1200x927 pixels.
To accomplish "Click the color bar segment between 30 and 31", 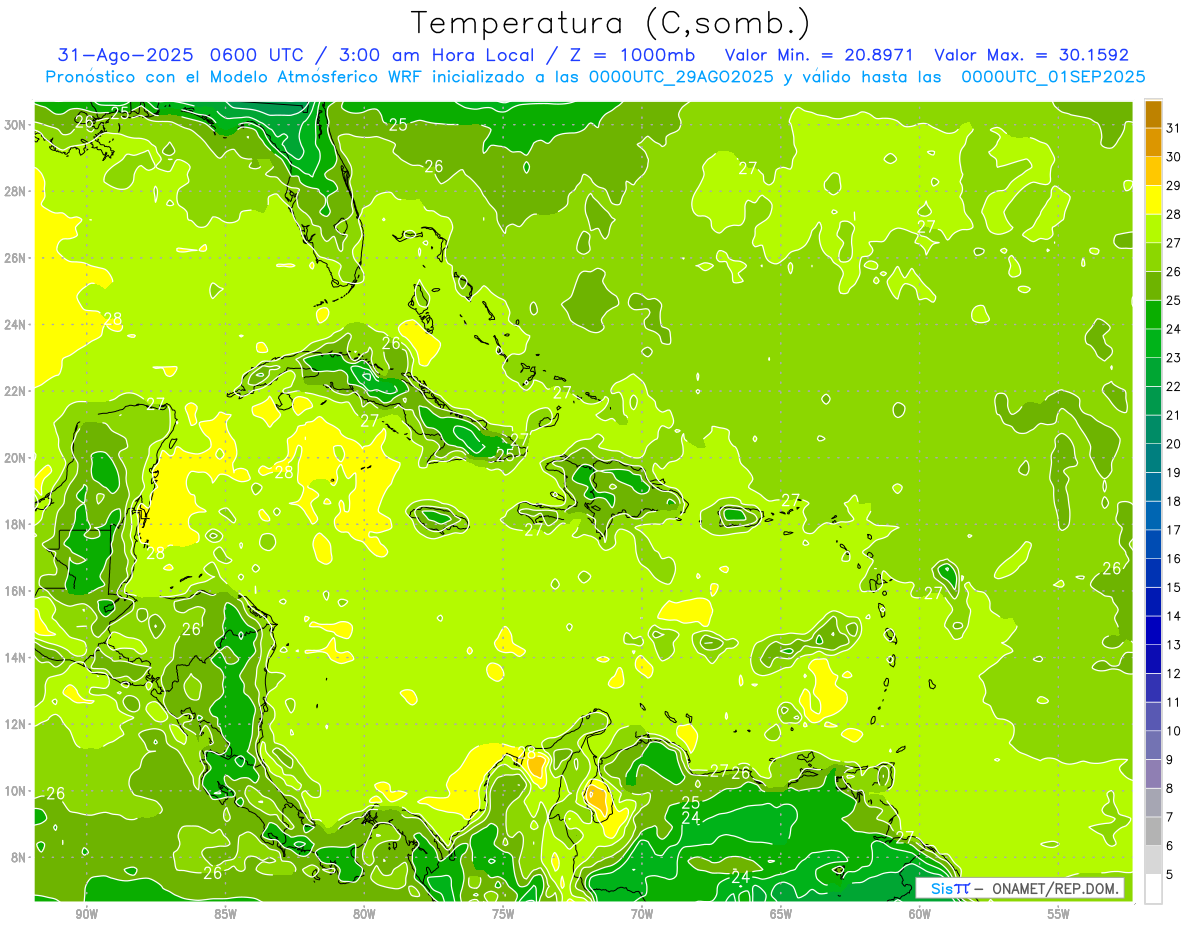I will click(1153, 142).
